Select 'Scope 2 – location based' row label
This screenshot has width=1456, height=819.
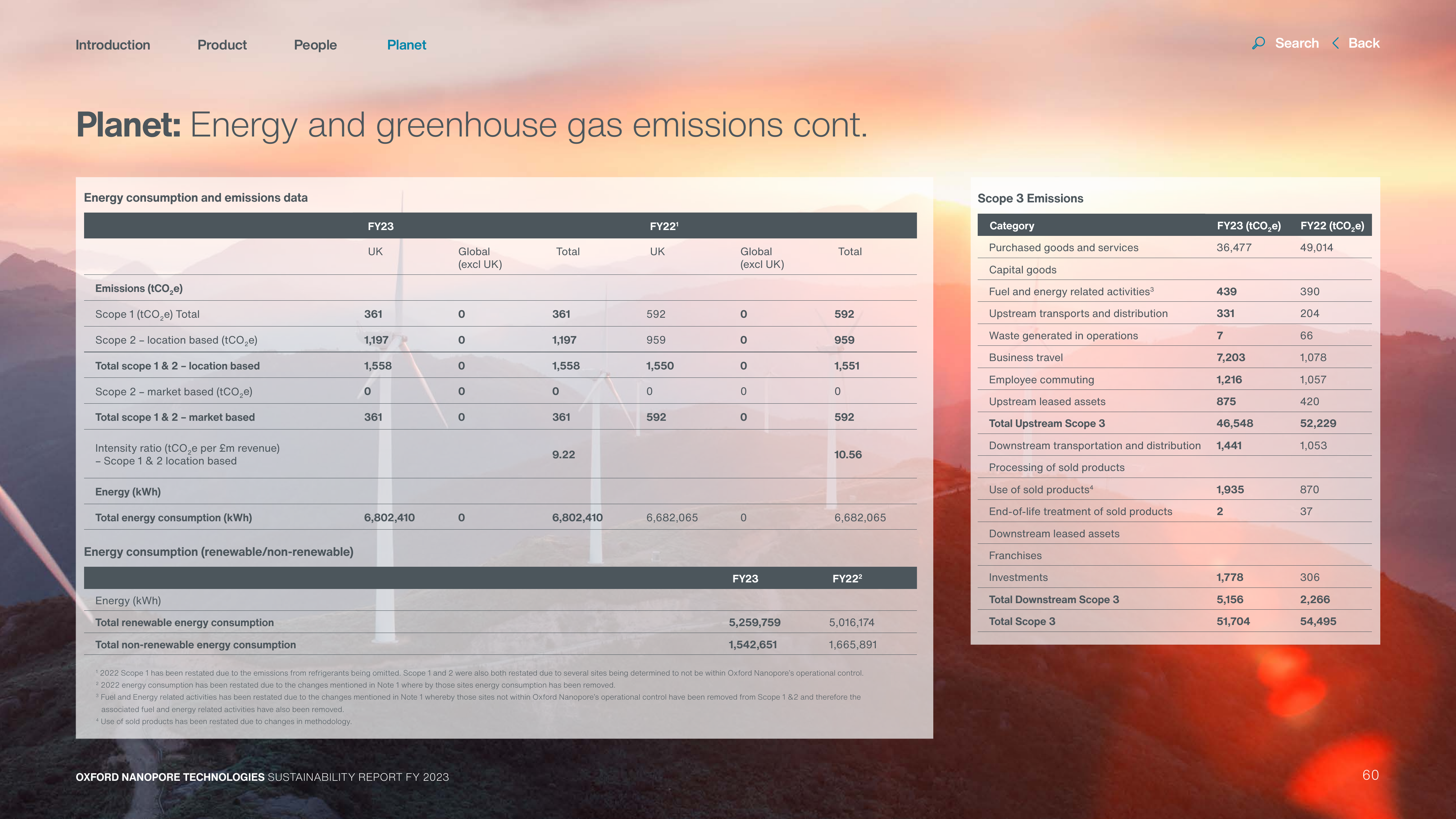(176, 340)
